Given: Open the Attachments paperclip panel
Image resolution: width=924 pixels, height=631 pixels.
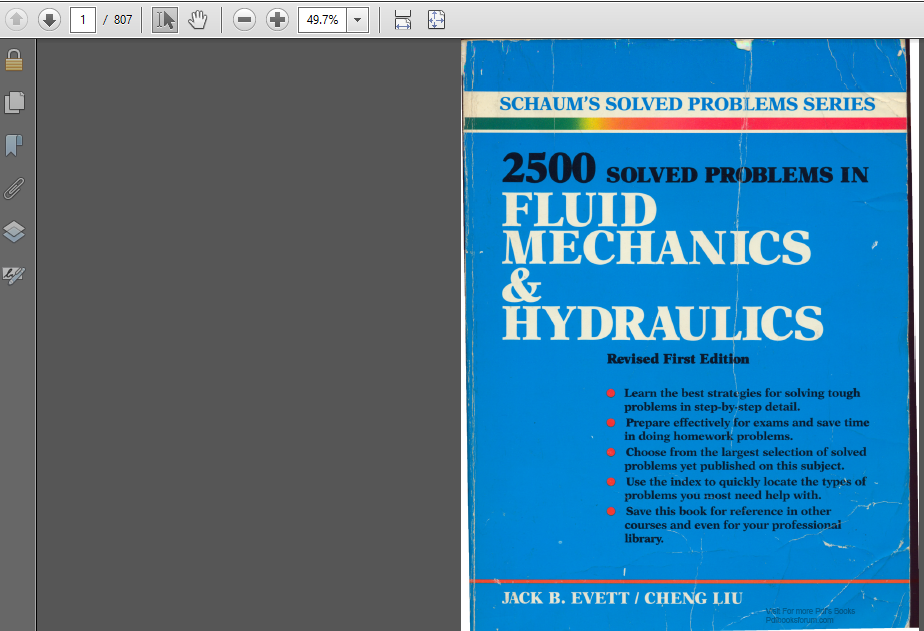Looking at the screenshot, I should point(14,189).
